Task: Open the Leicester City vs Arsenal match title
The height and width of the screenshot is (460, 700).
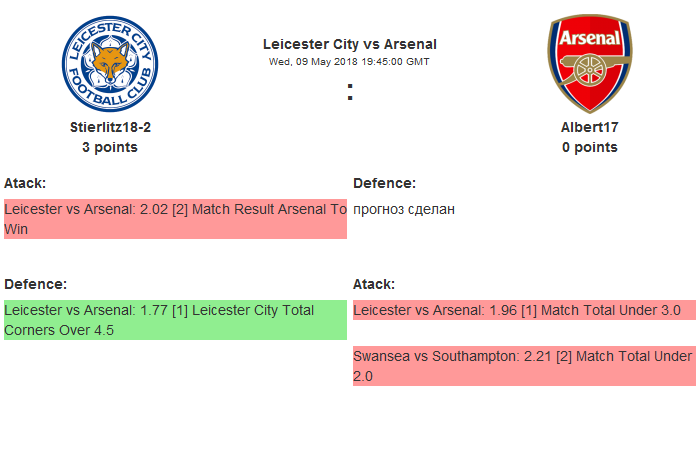Action: pyautogui.click(x=349, y=44)
